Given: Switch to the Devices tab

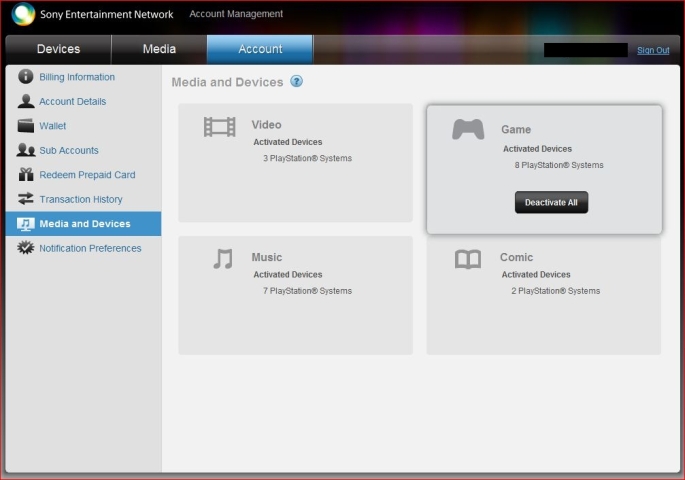Looking at the screenshot, I should tap(59, 49).
